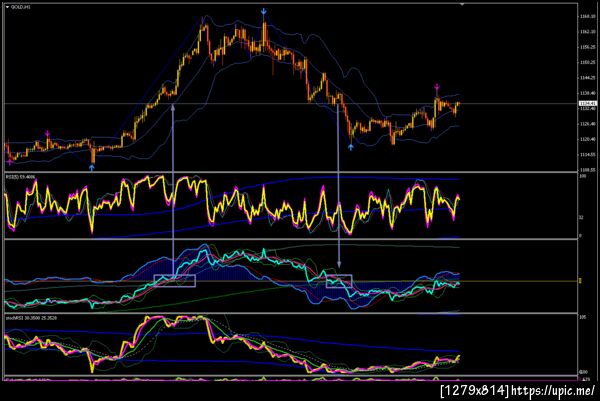
Task: Click the 1108.55 price scale value
Action: [x=587, y=170]
